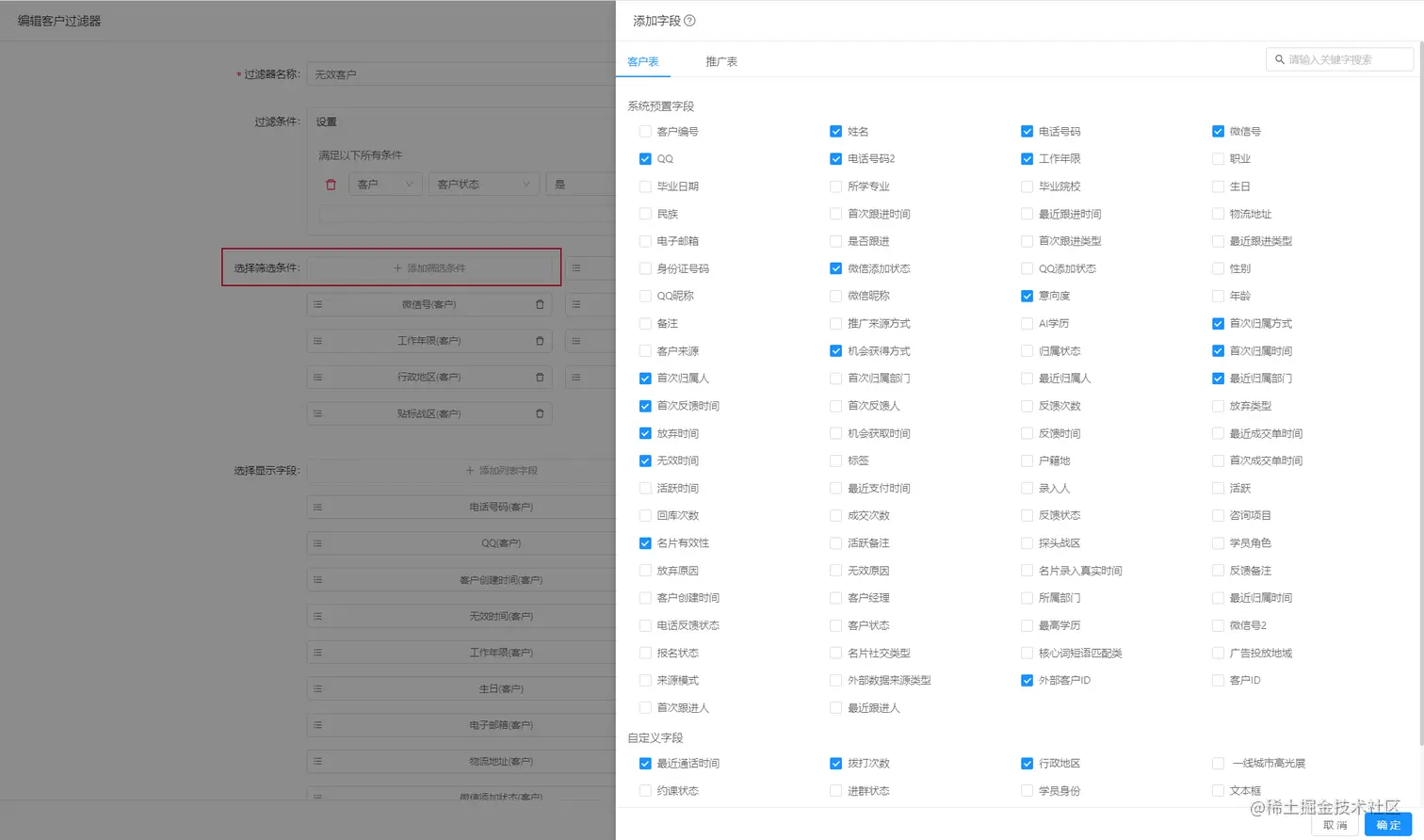Image resolution: width=1424 pixels, height=840 pixels.
Task: Click the drag handle of 微信号(客户)
Action: (x=318, y=304)
